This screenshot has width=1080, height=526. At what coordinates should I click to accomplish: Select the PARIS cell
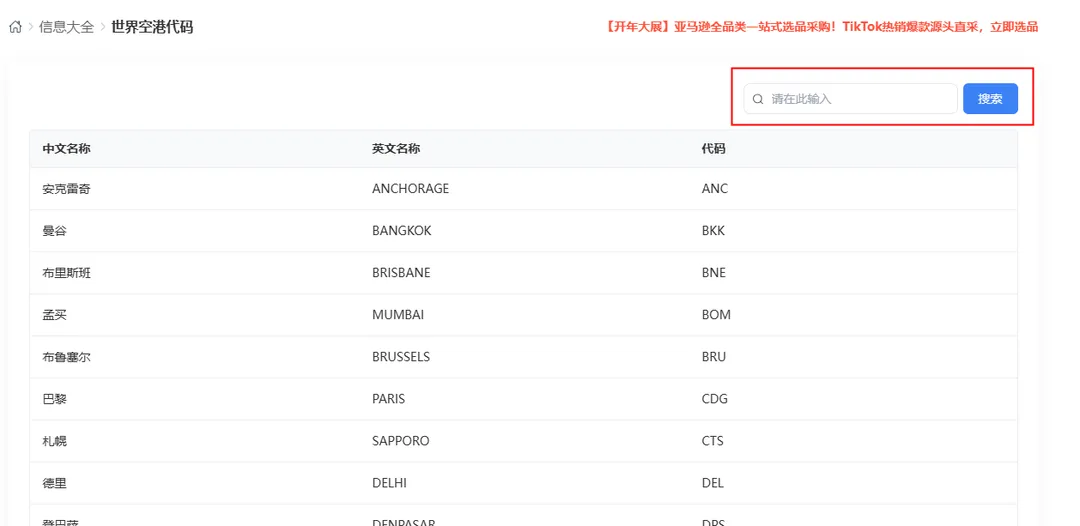(388, 399)
